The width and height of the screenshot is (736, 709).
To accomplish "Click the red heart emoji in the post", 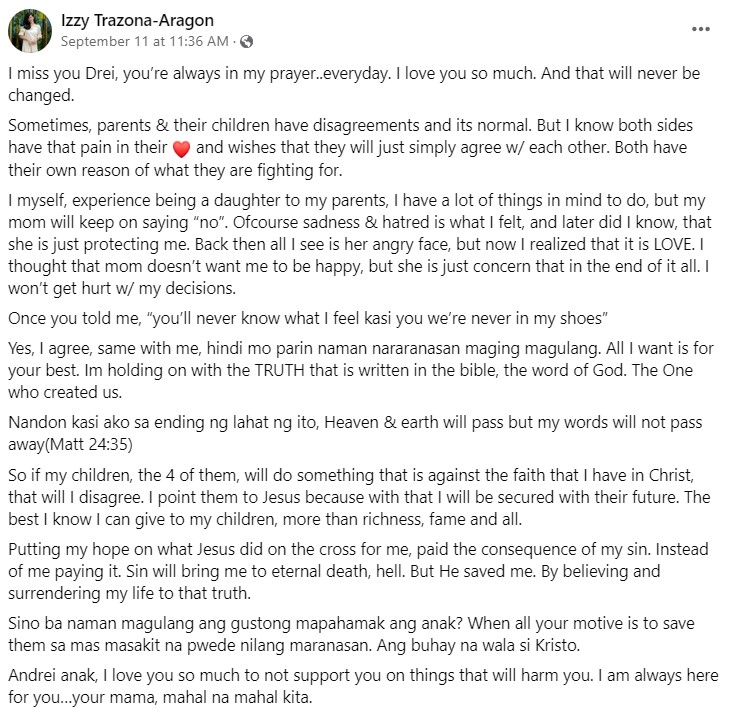I will coord(181,148).
